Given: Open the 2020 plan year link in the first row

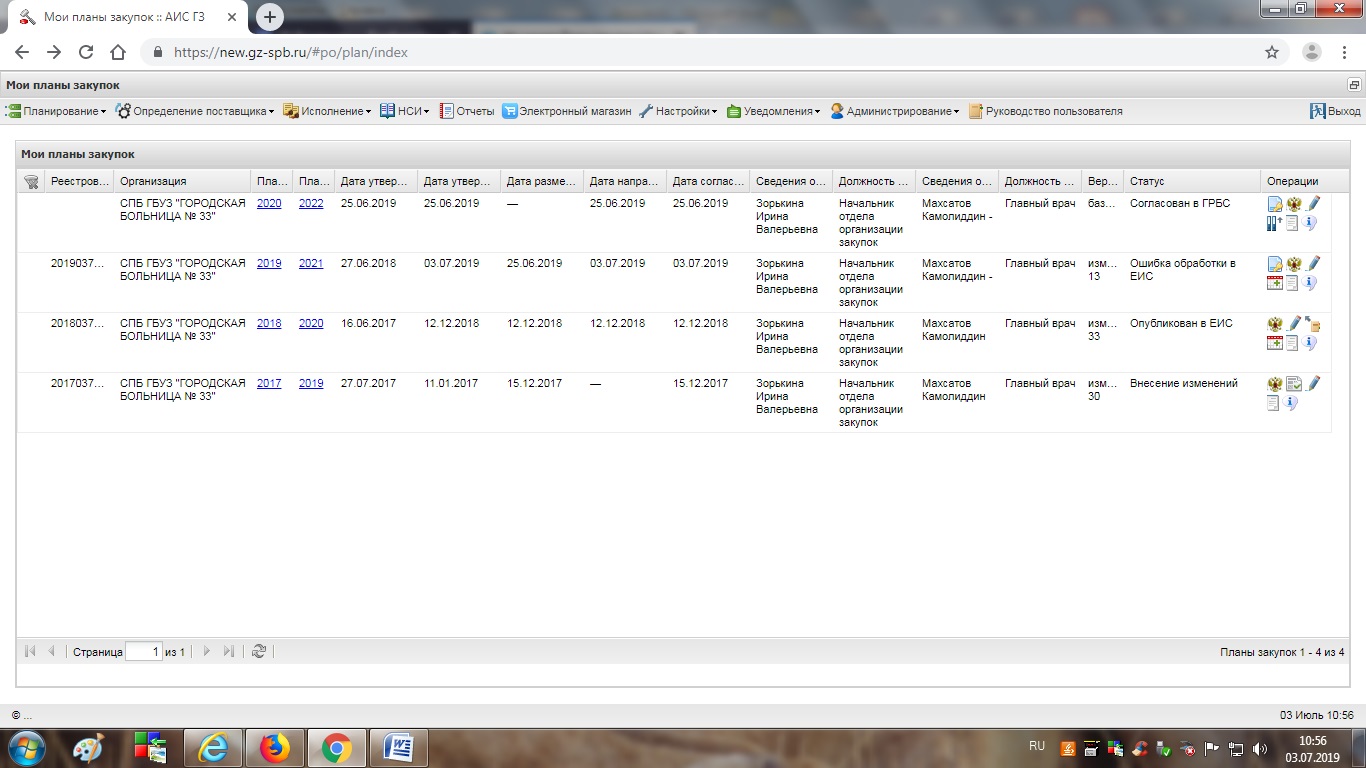Looking at the screenshot, I should point(269,203).
